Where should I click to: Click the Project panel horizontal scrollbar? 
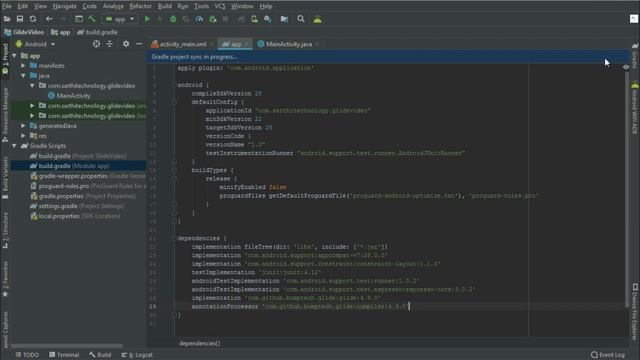[67, 346]
